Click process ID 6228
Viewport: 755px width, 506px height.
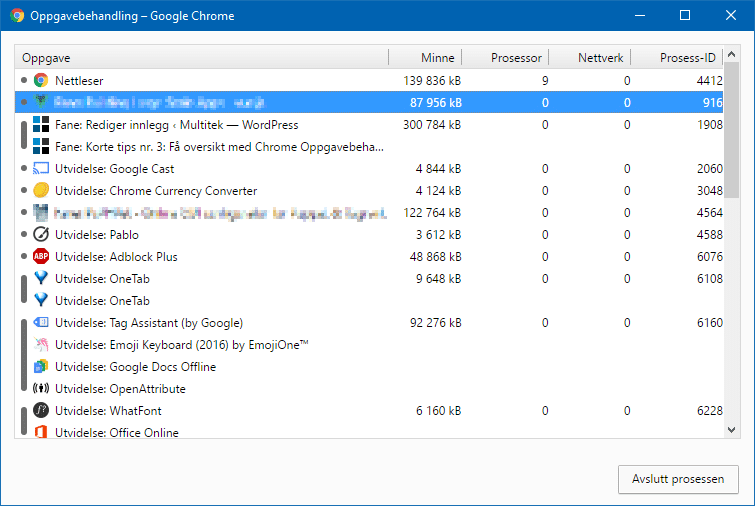tap(710, 411)
